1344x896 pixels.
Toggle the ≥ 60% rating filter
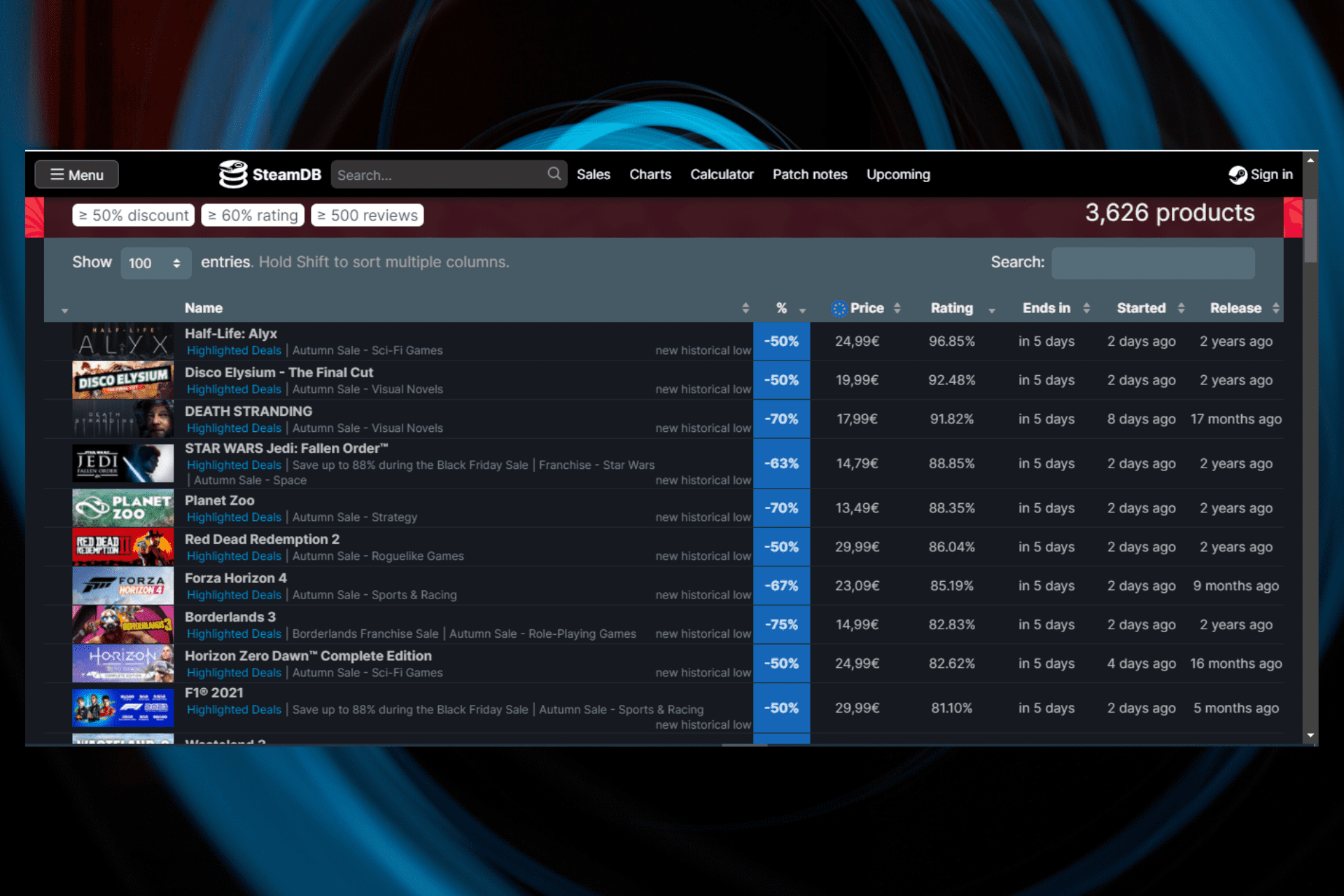(252, 215)
